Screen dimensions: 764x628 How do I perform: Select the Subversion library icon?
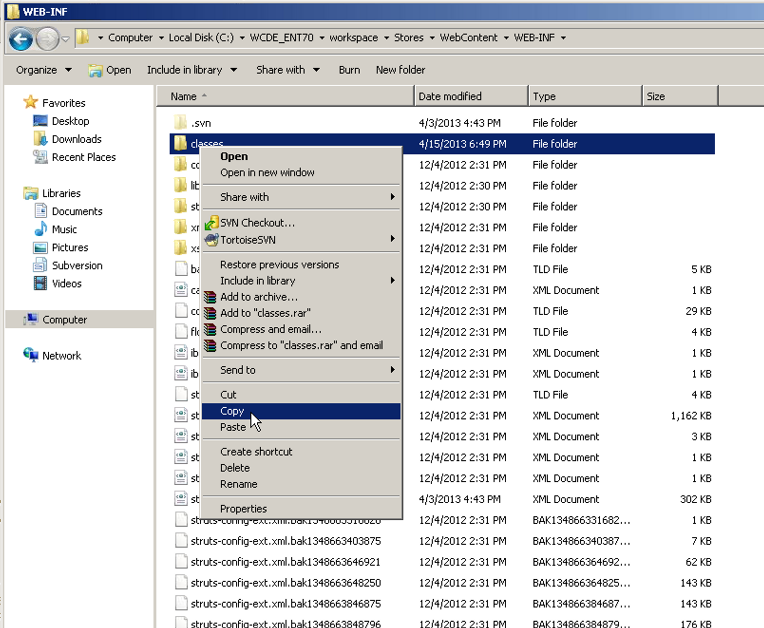pos(41,265)
